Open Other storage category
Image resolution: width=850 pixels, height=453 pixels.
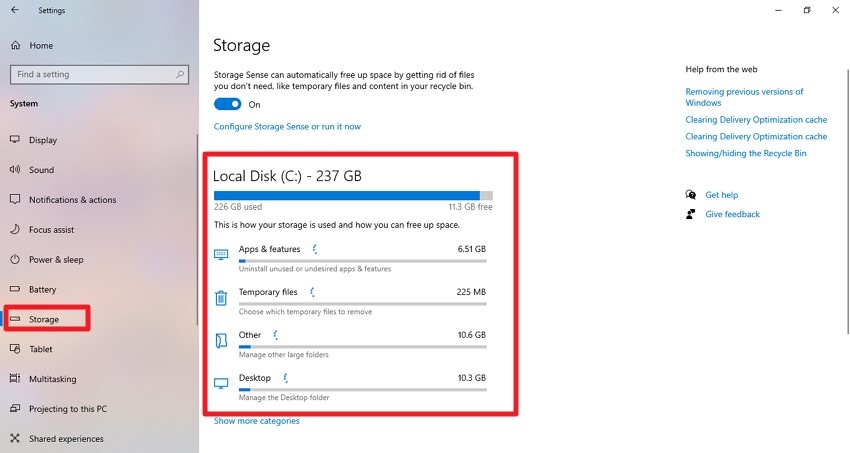[351, 344]
